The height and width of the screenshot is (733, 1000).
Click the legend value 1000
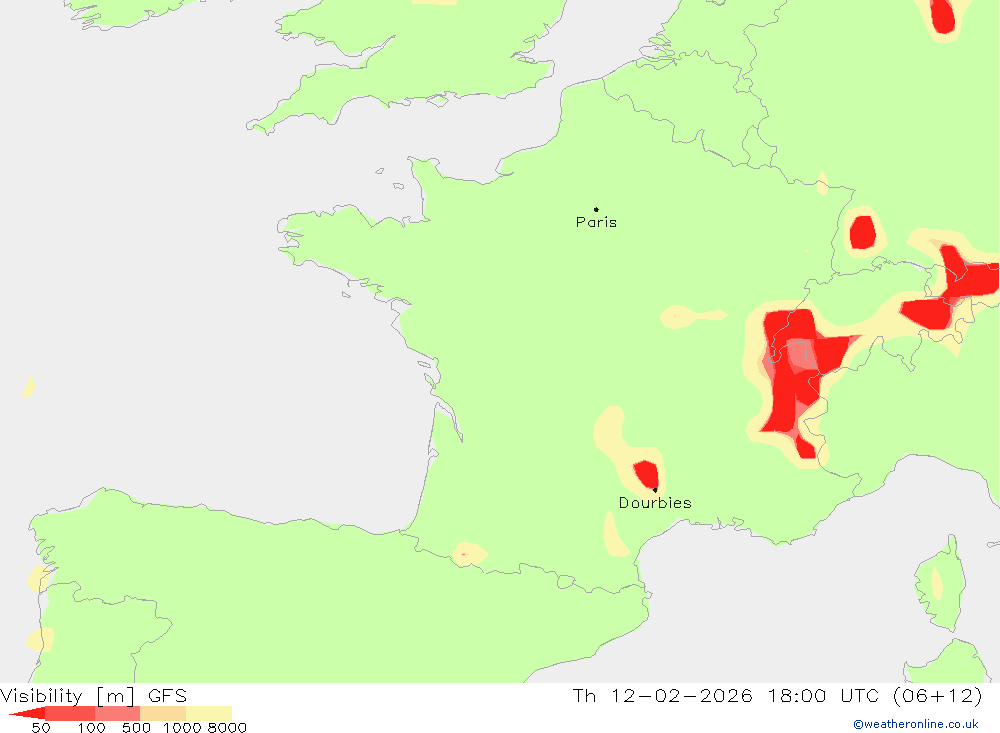tap(182, 728)
